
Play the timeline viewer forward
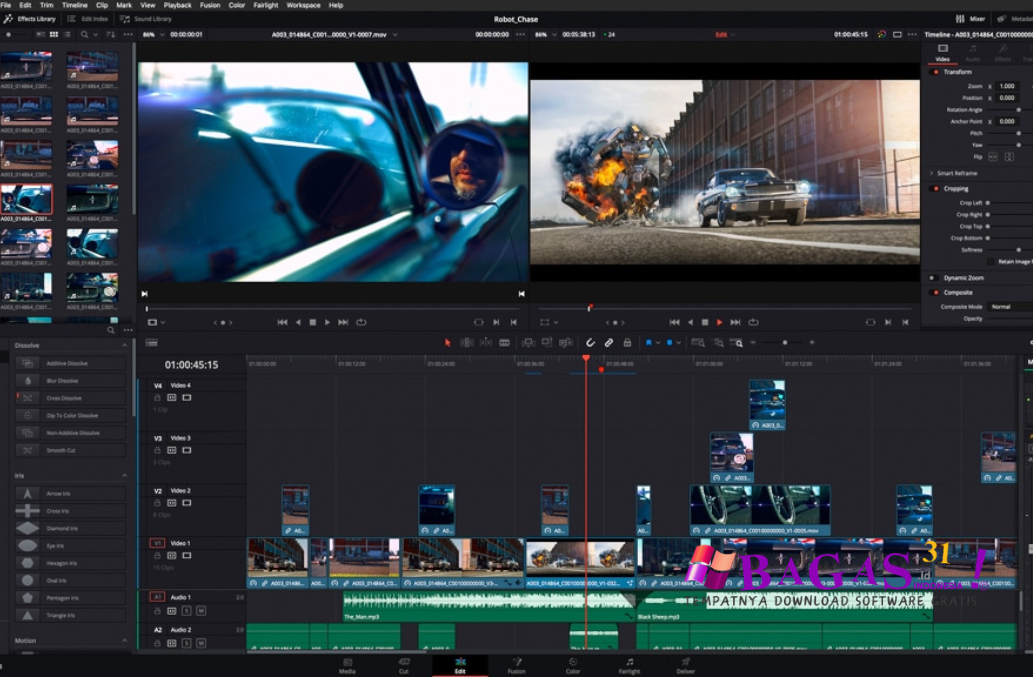point(719,322)
